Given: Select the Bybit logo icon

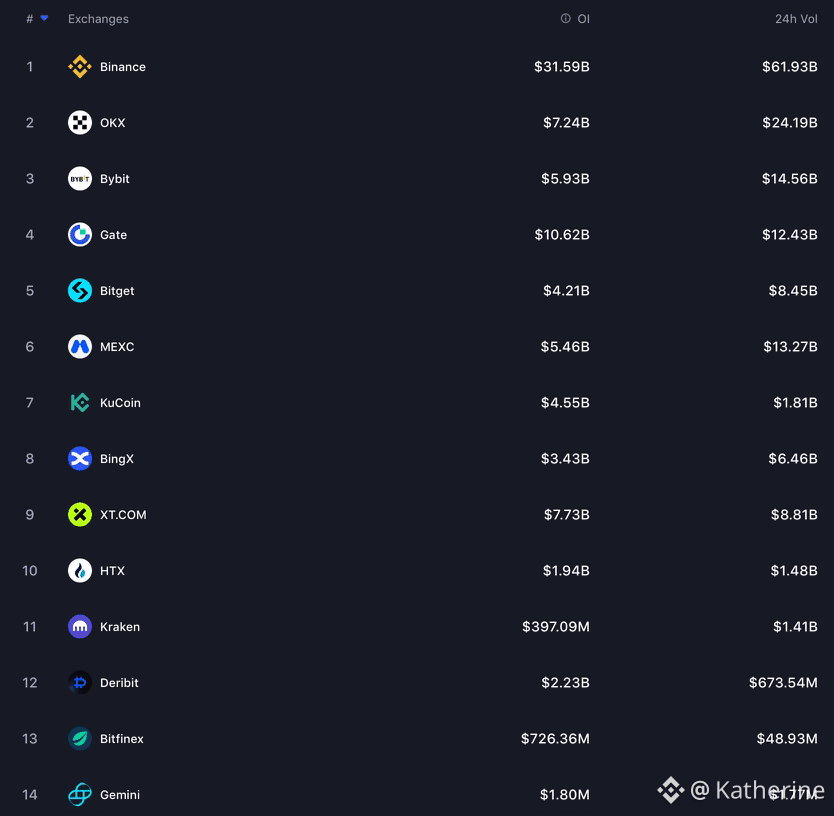Looking at the screenshot, I should [x=80, y=179].
